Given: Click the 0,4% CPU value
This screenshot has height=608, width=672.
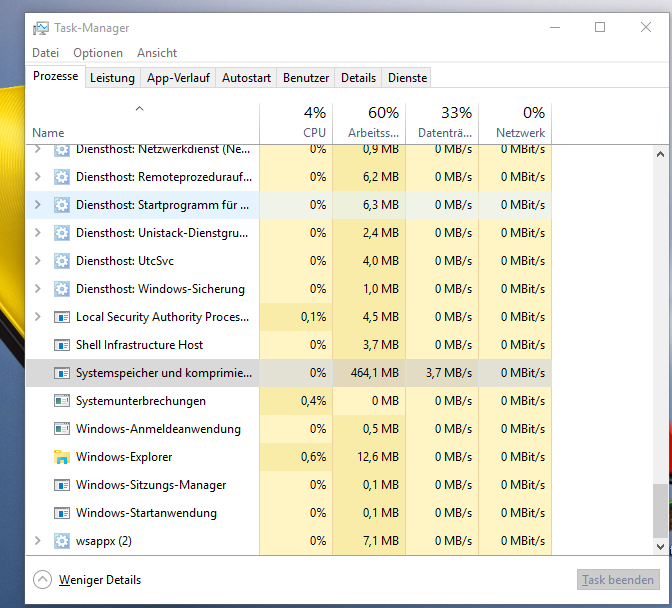Looking at the screenshot, I should 313,401.
